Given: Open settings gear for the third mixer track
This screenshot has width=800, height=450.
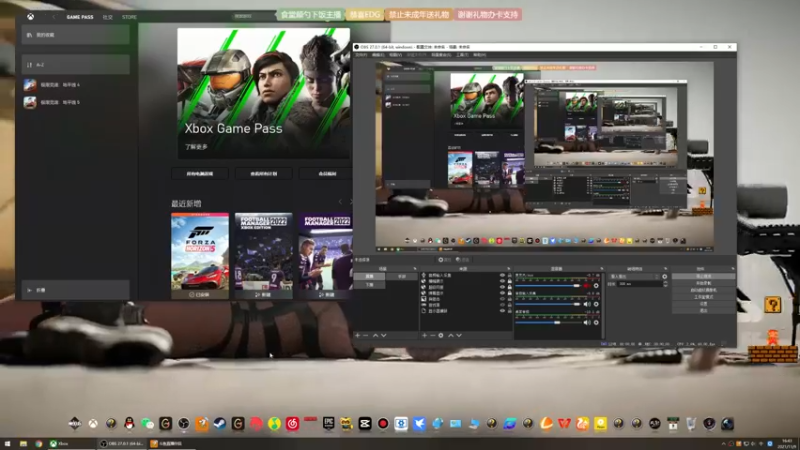Looking at the screenshot, I should [596, 322].
